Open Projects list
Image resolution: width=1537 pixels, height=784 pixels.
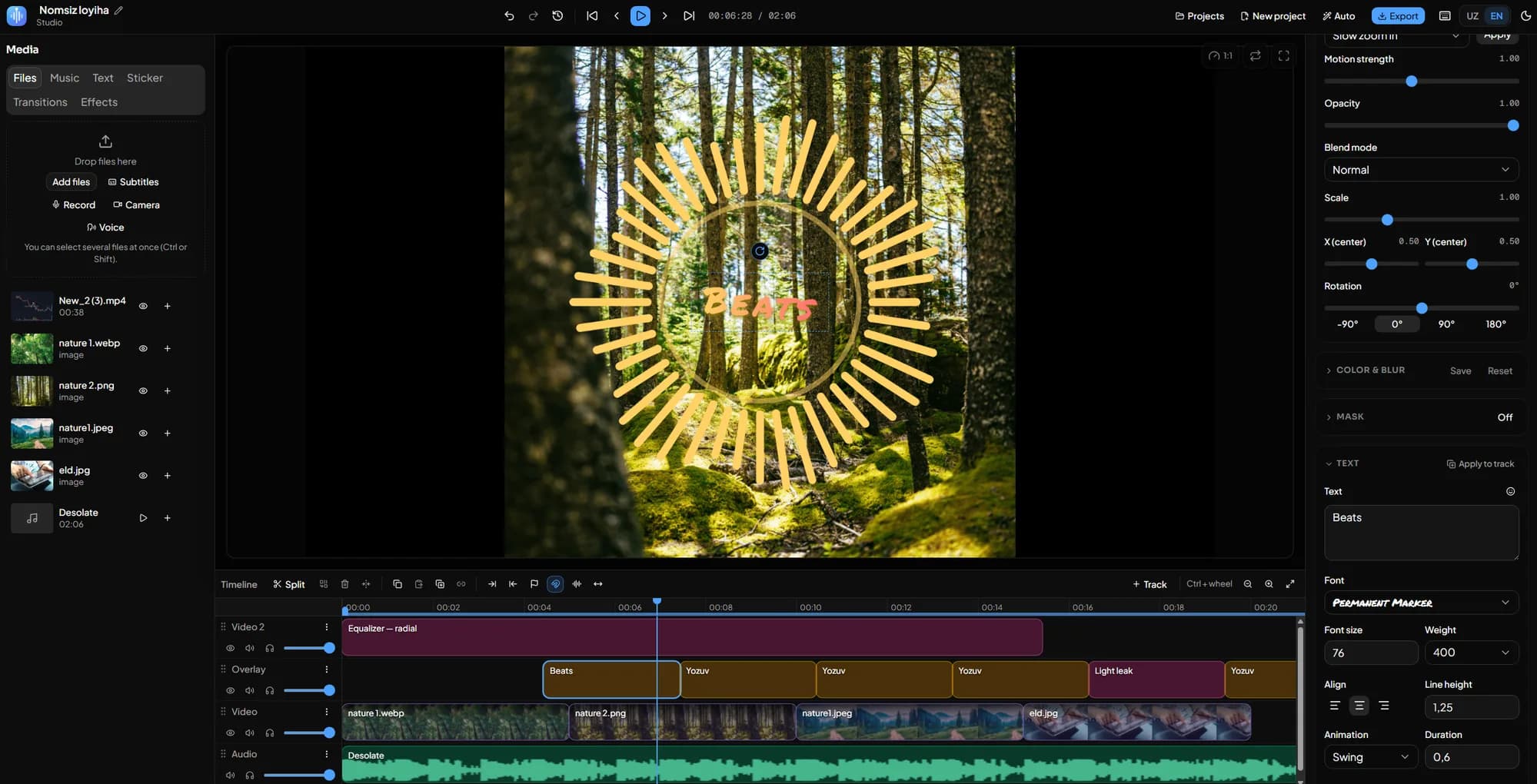click(1199, 15)
